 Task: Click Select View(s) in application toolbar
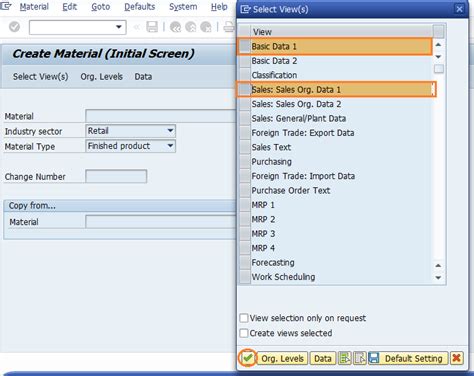pyautogui.click(x=40, y=77)
